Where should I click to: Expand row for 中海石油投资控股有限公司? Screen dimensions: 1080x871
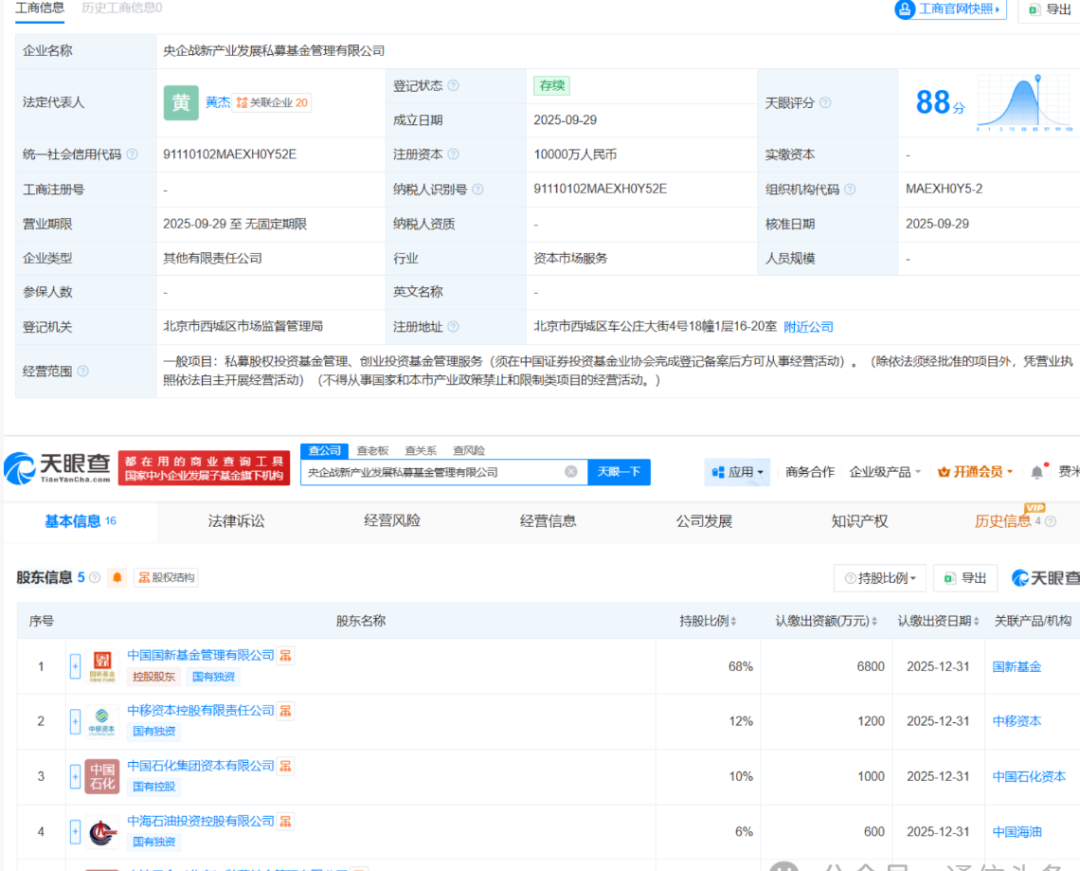click(75, 832)
